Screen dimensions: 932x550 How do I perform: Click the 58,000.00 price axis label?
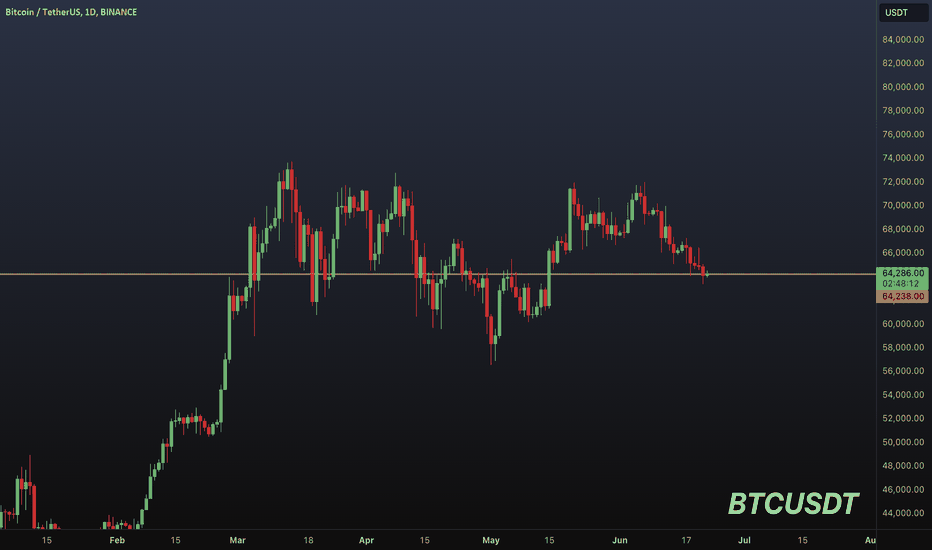pos(903,347)
